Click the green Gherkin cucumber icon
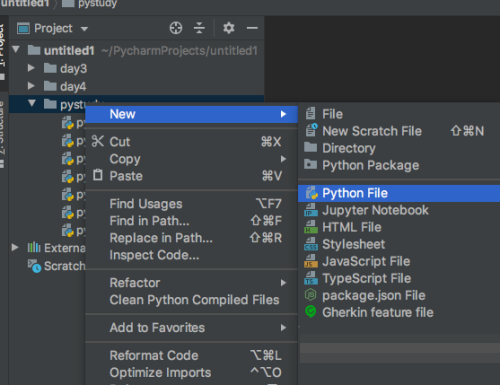 click(x=311, y=311)
